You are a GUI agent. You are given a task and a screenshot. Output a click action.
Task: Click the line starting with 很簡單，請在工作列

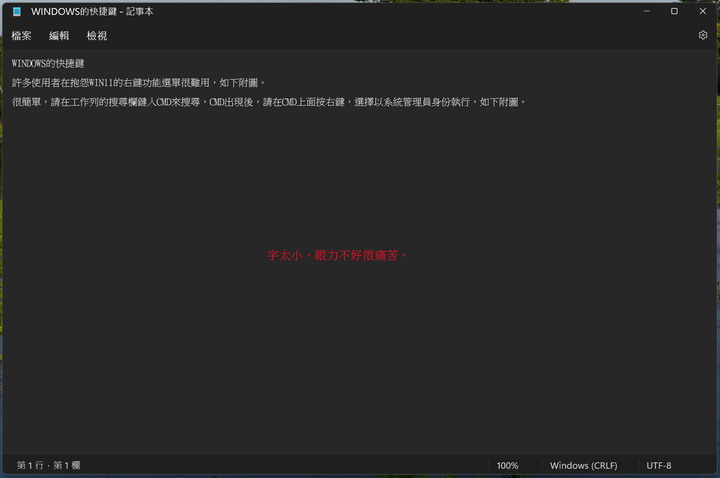(268, 102)
